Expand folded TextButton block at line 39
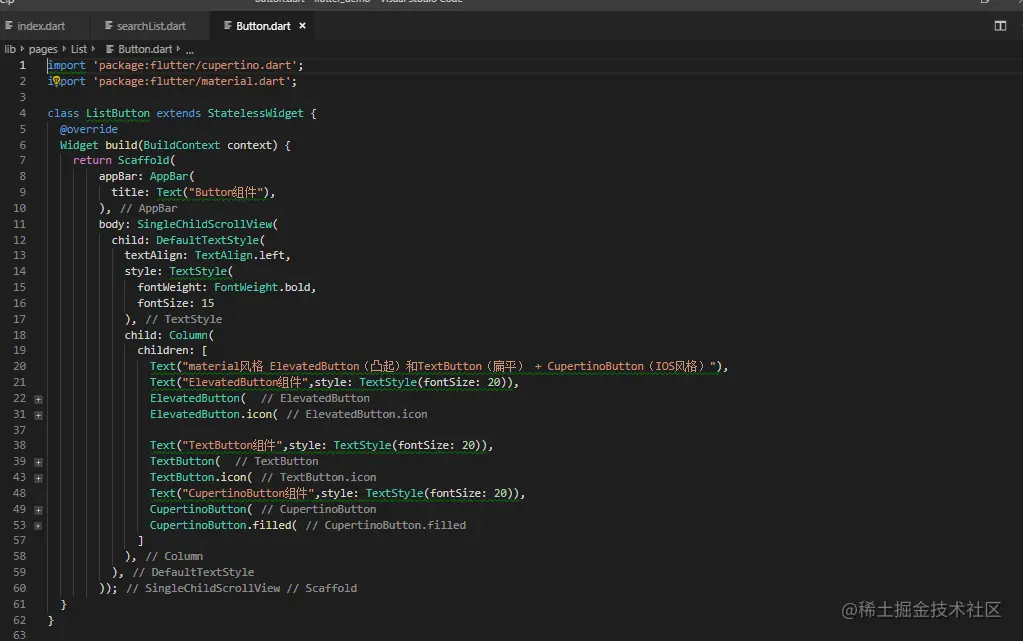 coord(38,462)
